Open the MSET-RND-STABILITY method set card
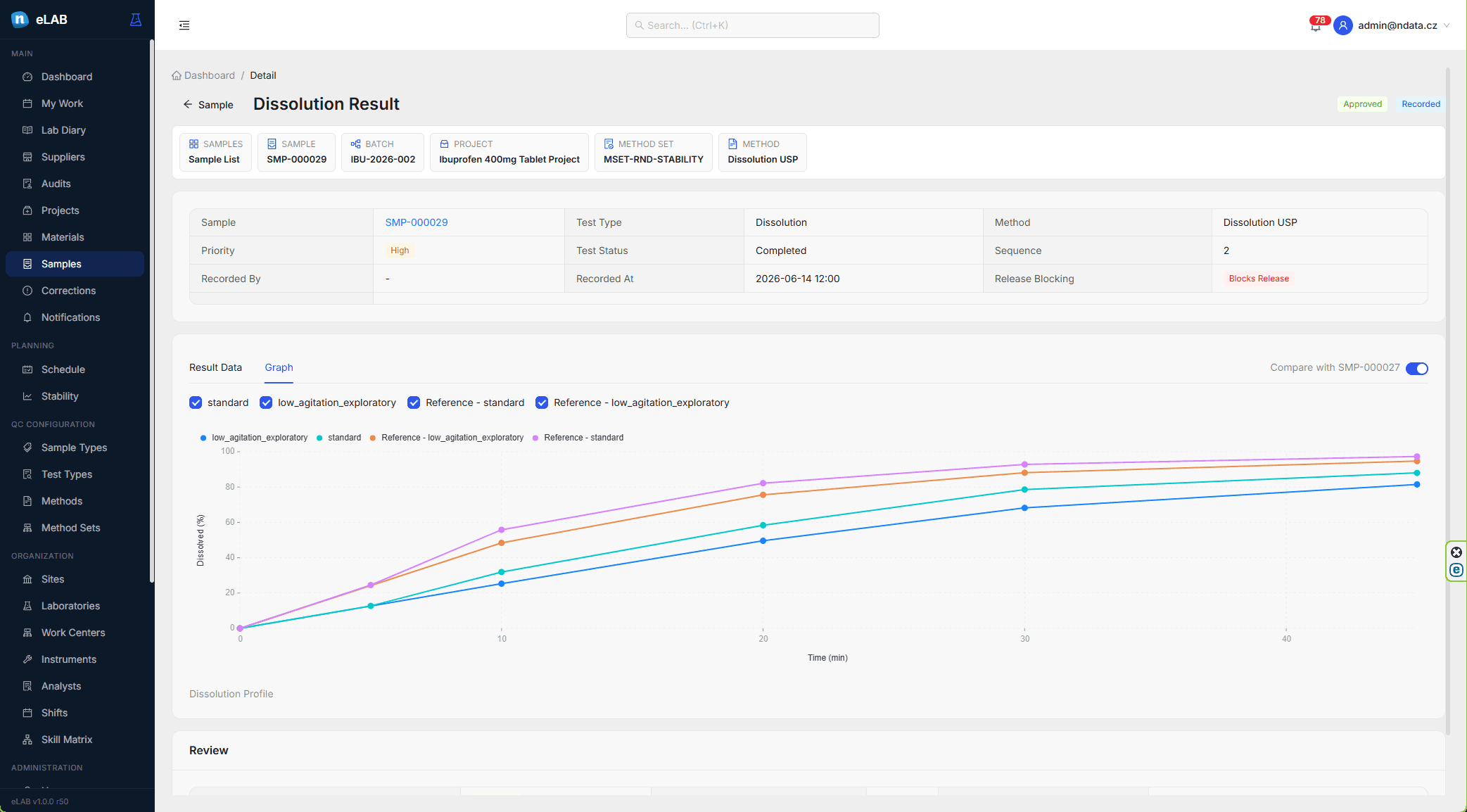Viewport: 1467px width, 812px height. coord(653,152)
